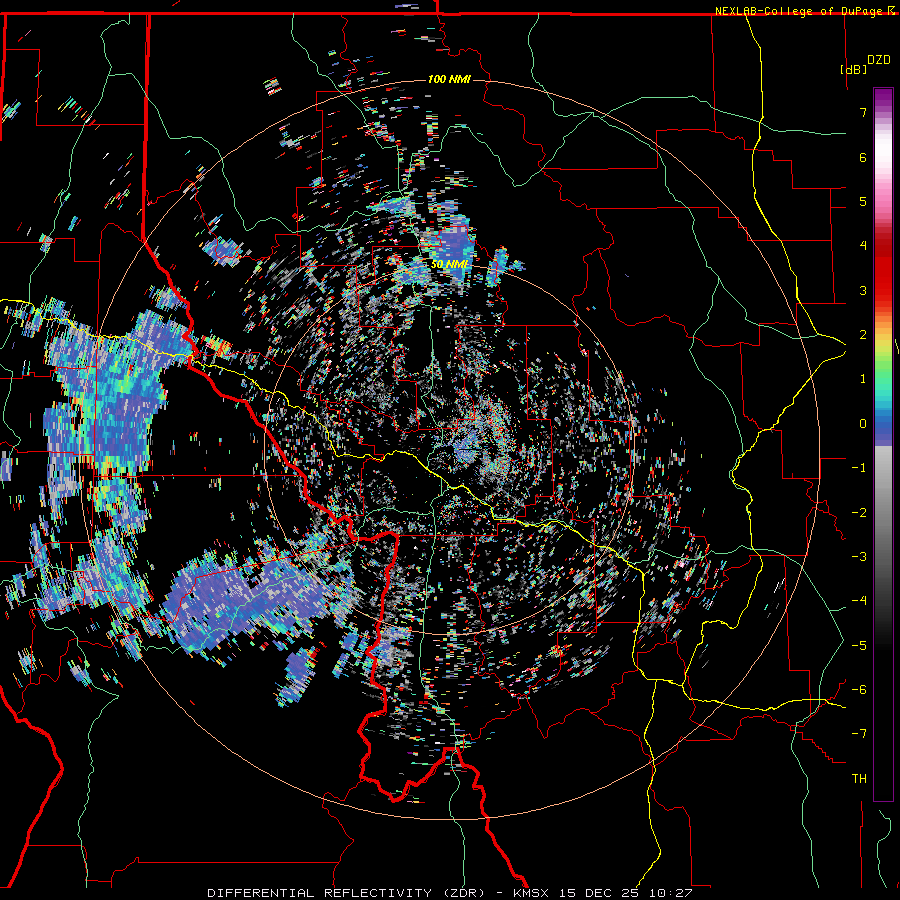Click the '50 NMI' range ring label
The image size is (900, 900).
coord(449,264)
